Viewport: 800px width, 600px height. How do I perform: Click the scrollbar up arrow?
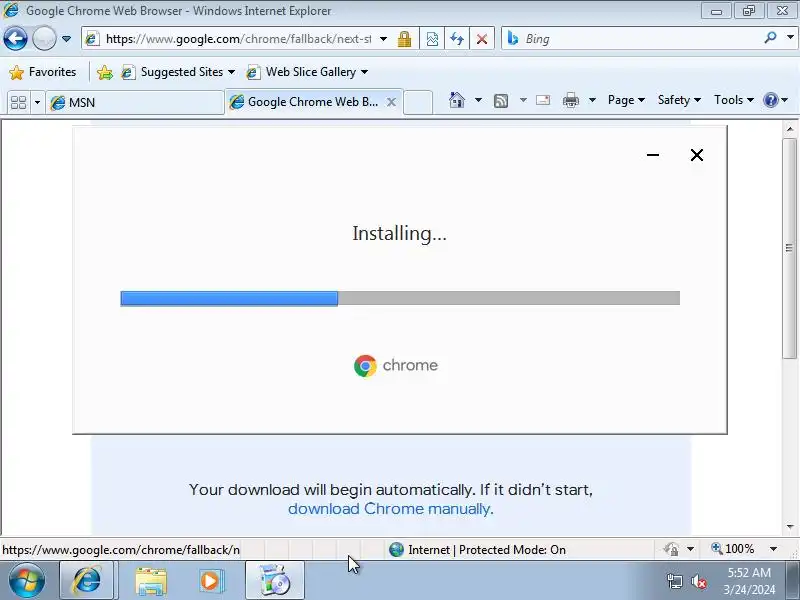(x=790, y=129)
